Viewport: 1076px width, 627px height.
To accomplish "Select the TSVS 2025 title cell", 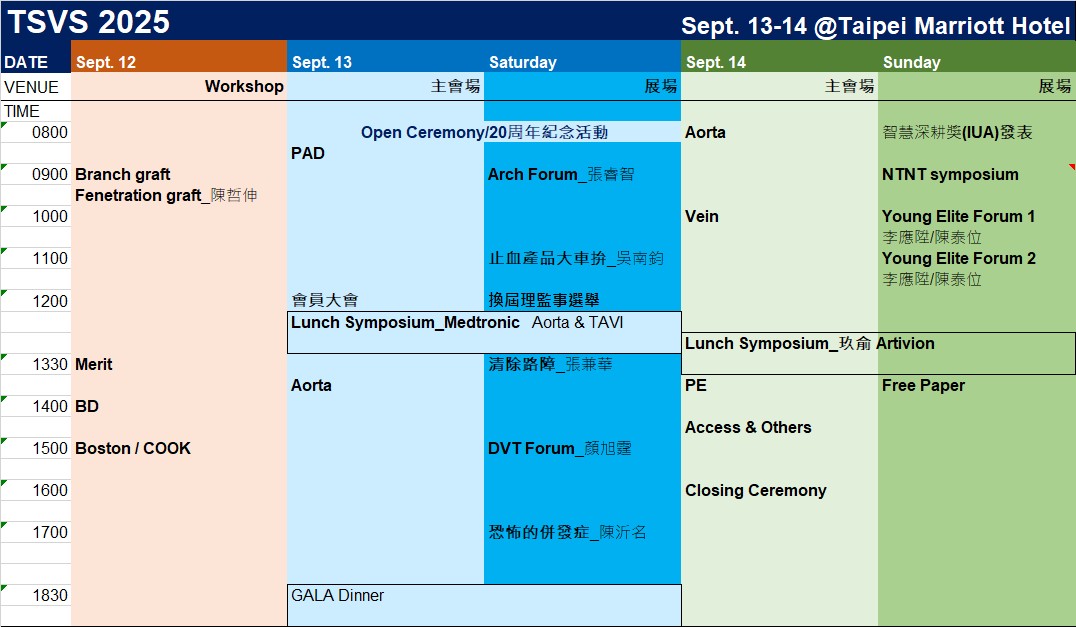I will pos(88,21).
